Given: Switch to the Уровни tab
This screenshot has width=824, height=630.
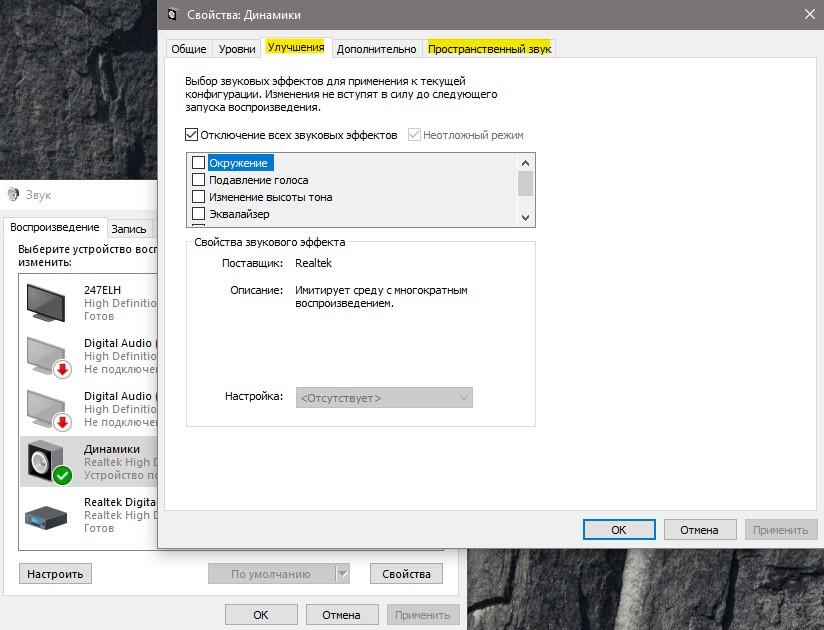Looking at the screenshot, I should tap(237, 49).
